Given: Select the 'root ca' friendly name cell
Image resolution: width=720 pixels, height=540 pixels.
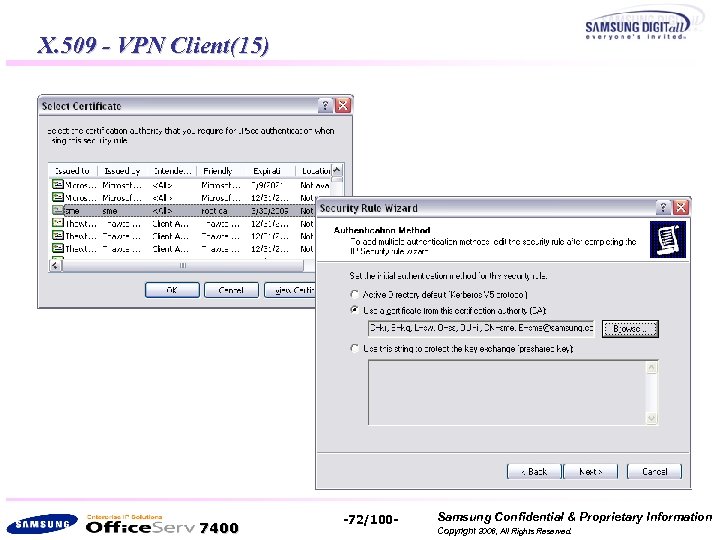Looking at the screenshot, I should click(x=214, y=211).
